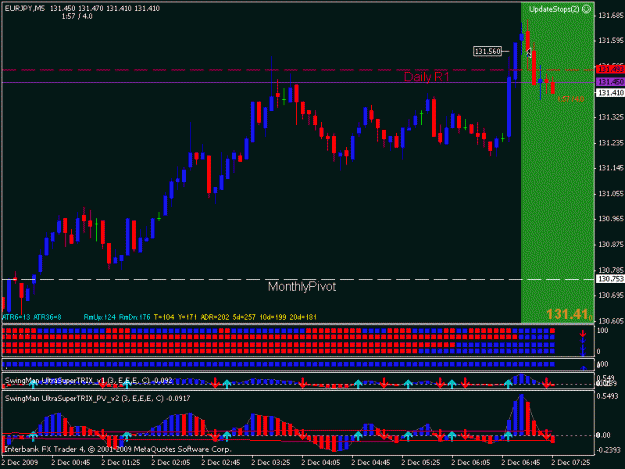Click the 2 Dec 2009 date label
This screenshot has width=625, height=469.
(20, 463)
